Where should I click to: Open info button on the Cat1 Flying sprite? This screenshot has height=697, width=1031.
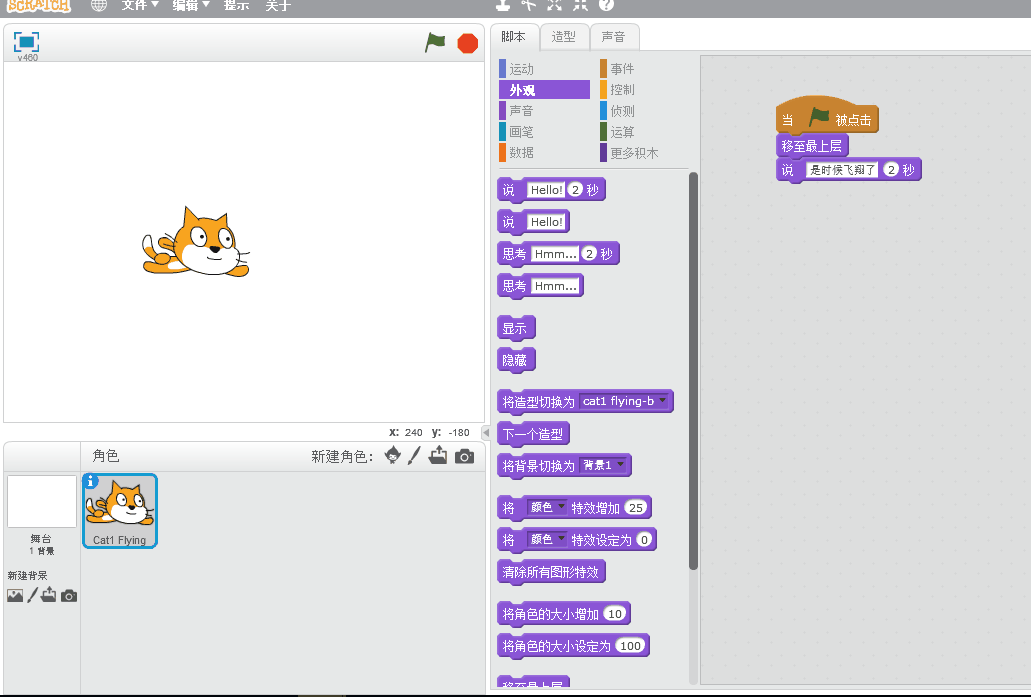pyautogui.click(x=91, y=481)
